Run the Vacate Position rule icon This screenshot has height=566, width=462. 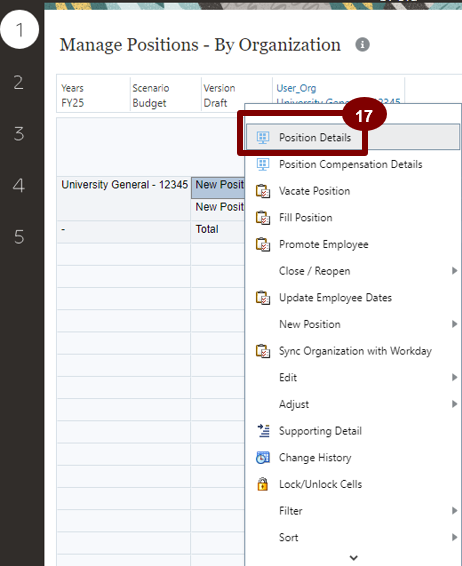(x=263, y=191)
